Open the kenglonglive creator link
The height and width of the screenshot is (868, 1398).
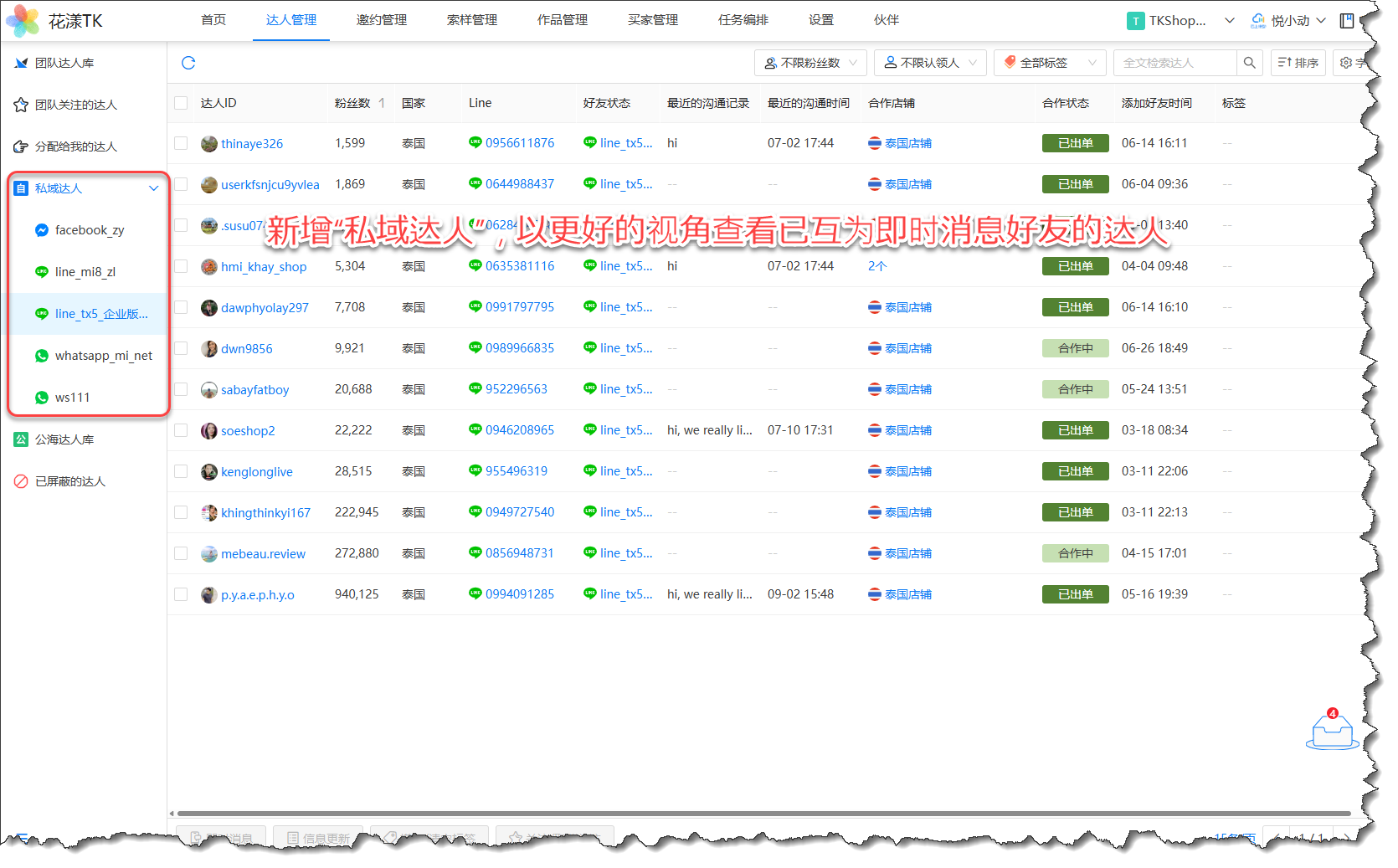tap(256, 472)
